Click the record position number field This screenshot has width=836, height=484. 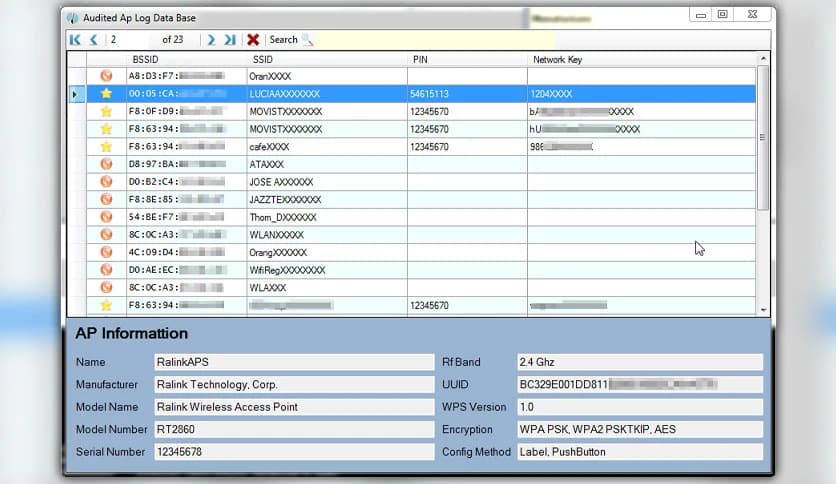[132, 40]
